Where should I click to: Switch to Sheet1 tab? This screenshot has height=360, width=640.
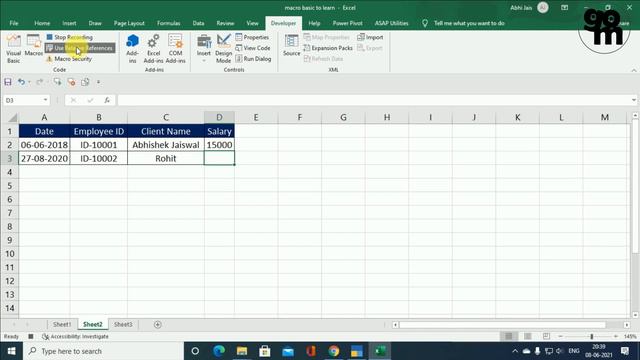click(62, 324)
